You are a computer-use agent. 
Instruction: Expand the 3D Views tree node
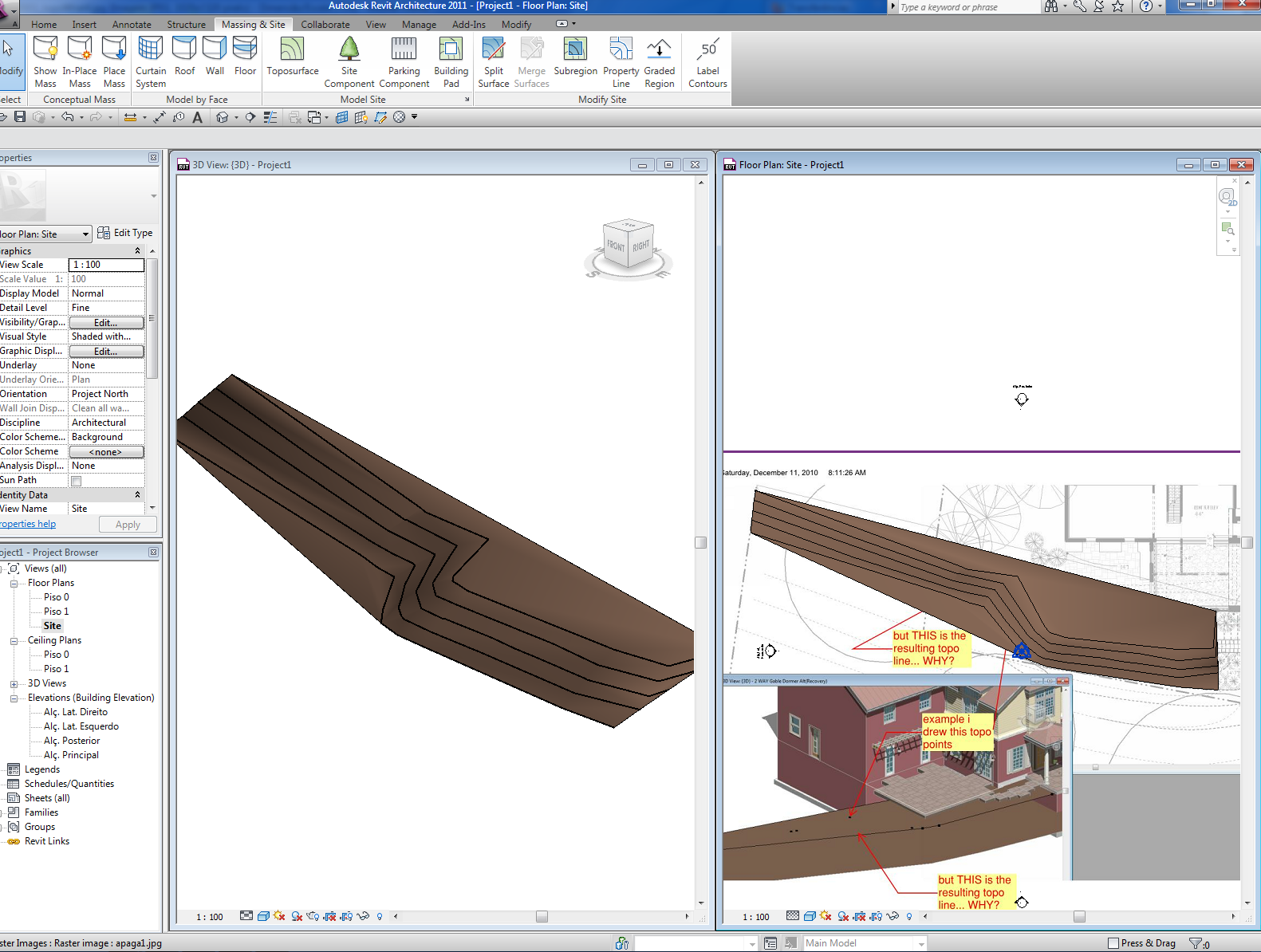click(x=14, y=684)
